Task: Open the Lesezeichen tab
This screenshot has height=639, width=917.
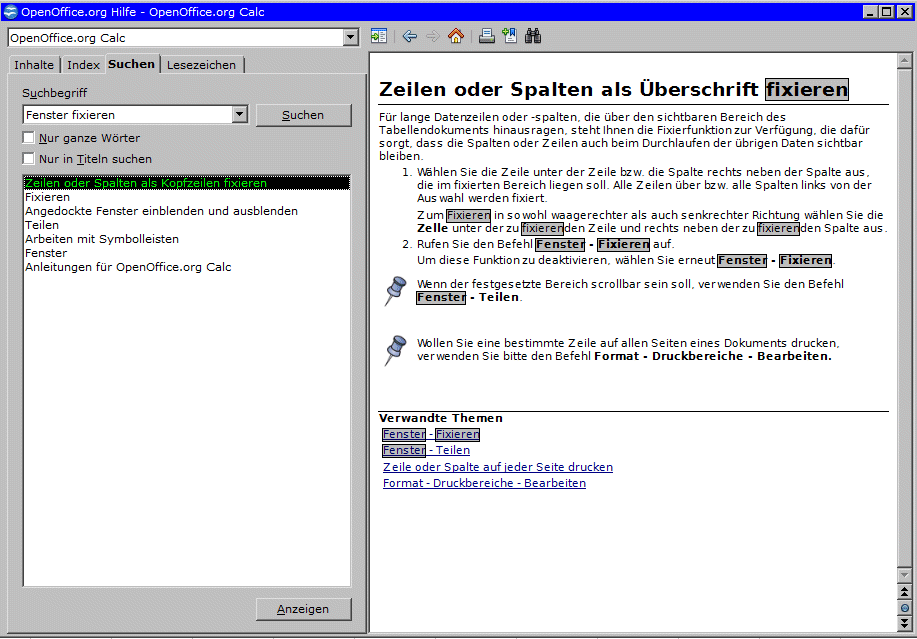Action: pos(201,65)
